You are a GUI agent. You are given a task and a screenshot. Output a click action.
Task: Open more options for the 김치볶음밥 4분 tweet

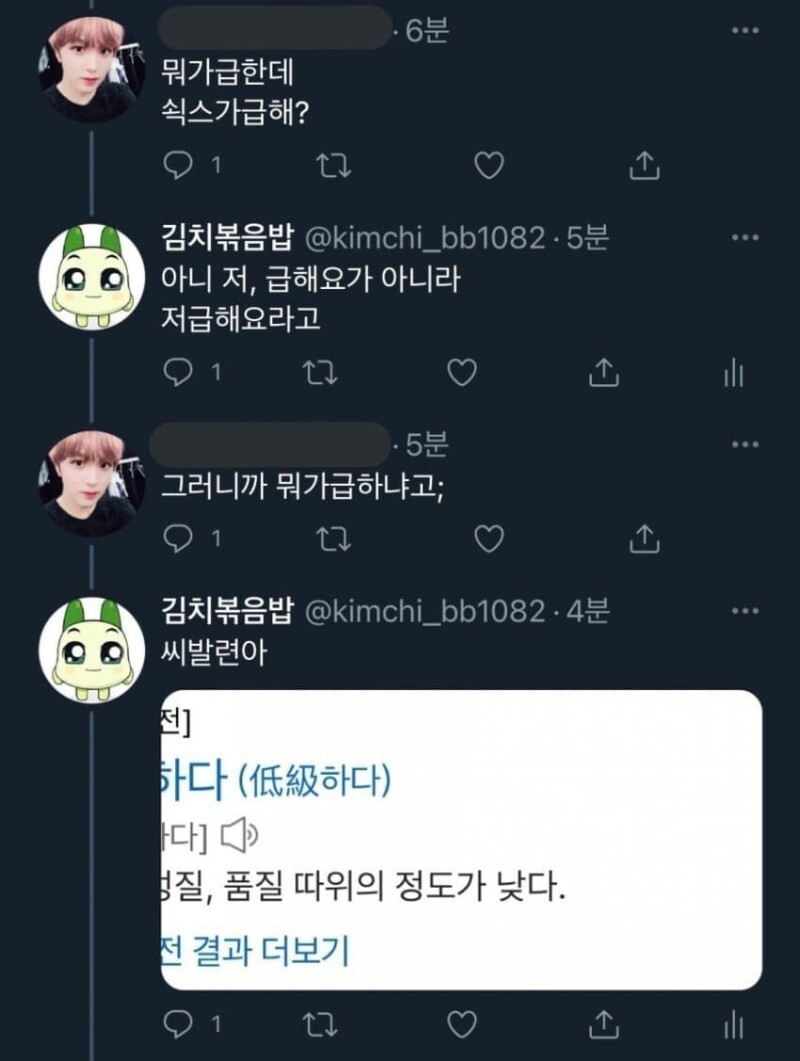(745, 611)
